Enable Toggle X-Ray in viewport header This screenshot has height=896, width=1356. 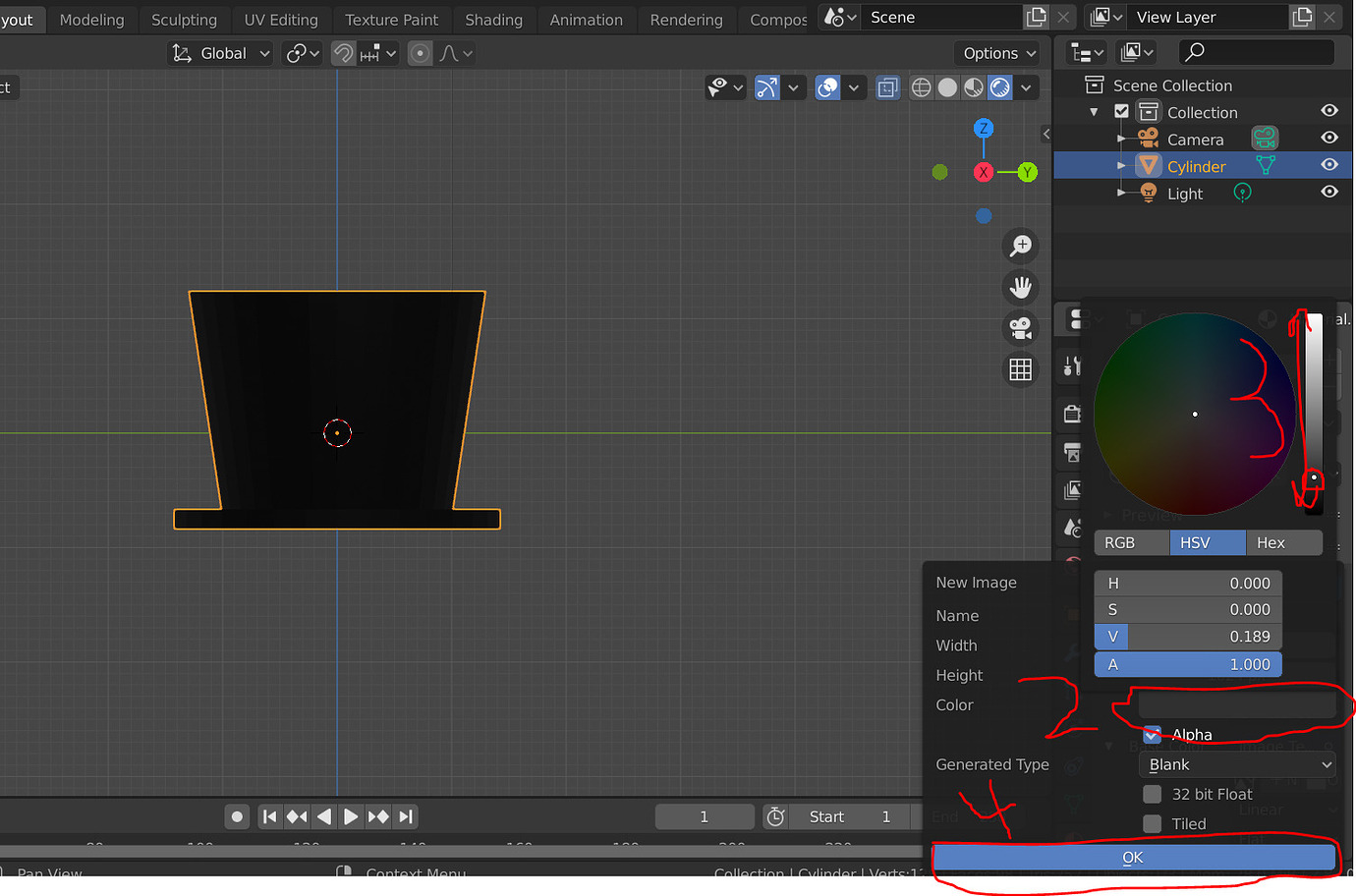887,87
